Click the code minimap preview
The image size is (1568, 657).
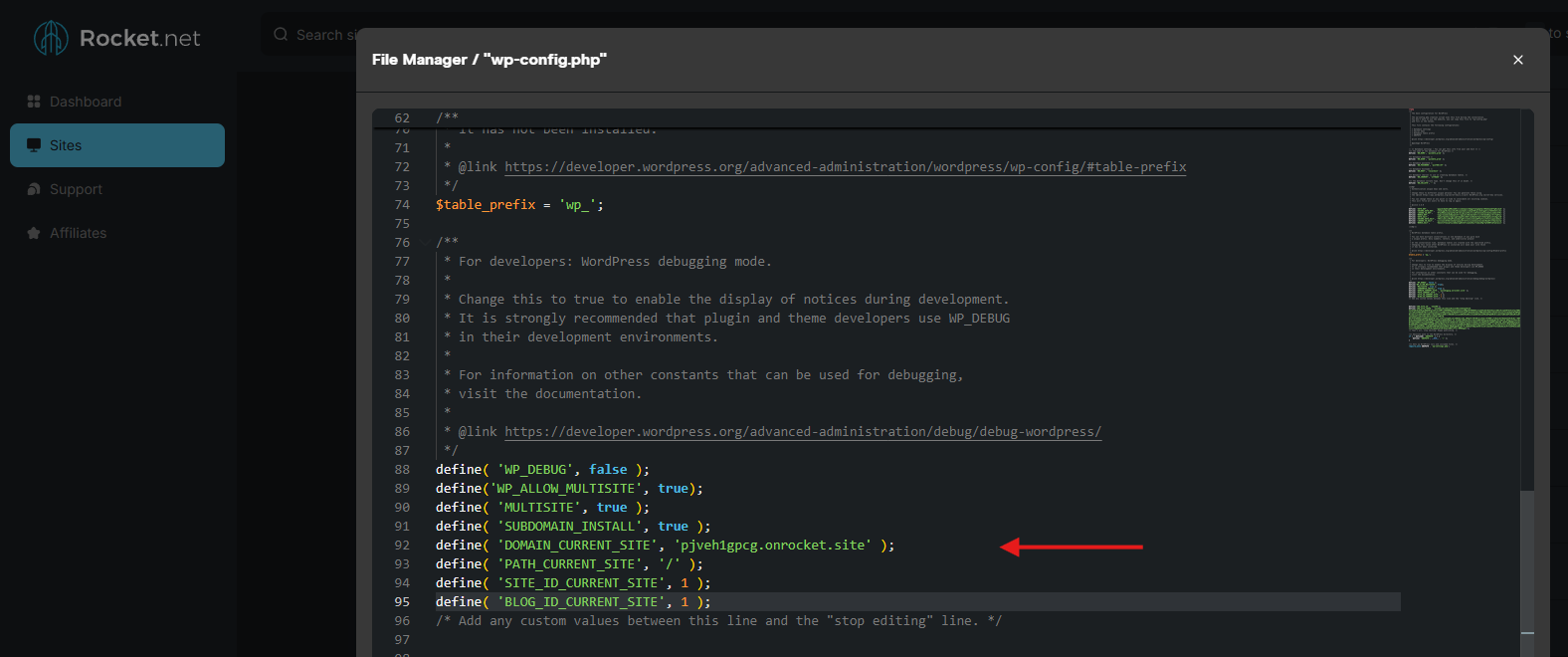click(x=1464, y=229)
